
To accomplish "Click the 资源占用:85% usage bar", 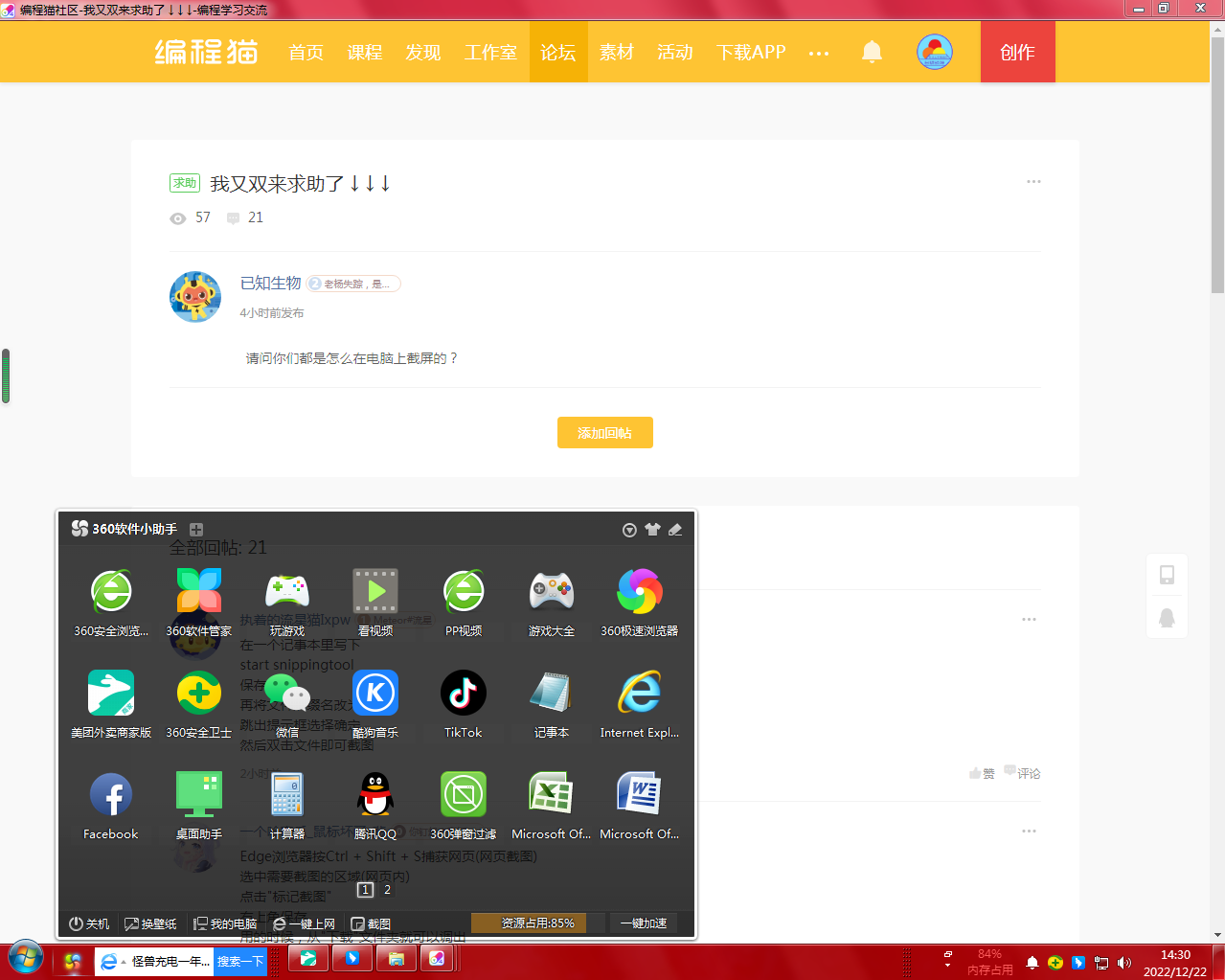I will point(538,923).
